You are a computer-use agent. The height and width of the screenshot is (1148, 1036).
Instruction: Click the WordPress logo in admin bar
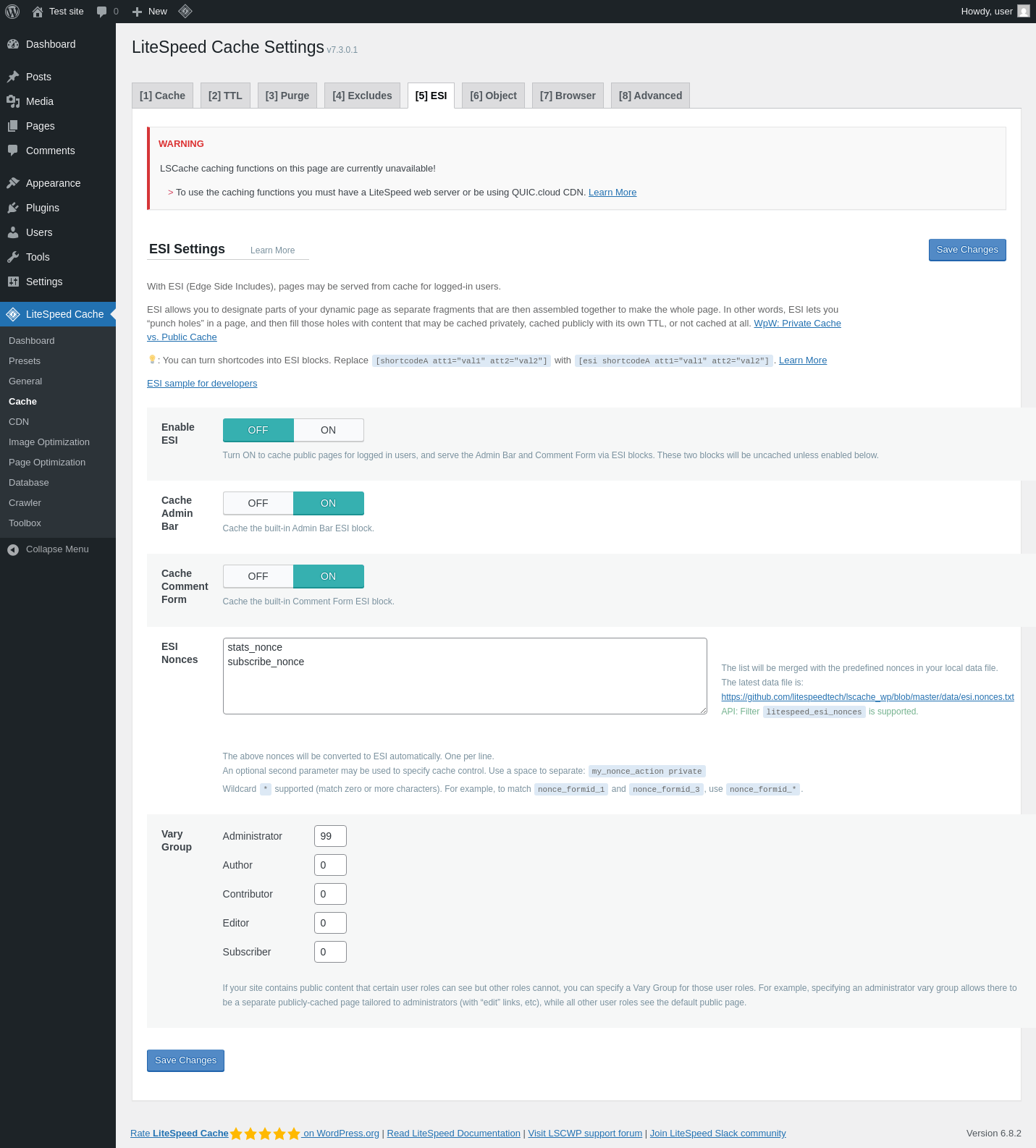tap(12, 12)
